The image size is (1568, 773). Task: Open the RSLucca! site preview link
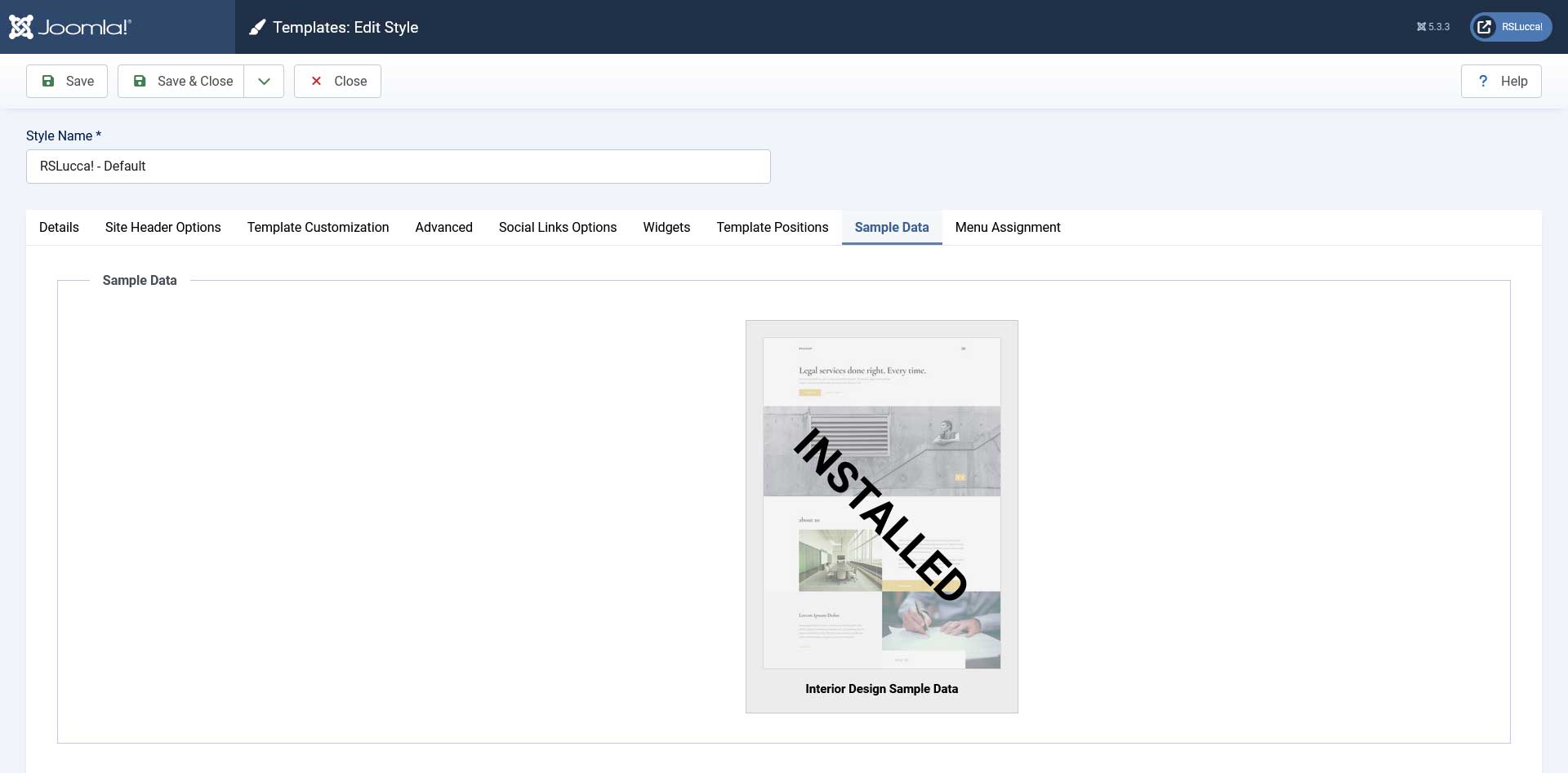coord(1511,27)
